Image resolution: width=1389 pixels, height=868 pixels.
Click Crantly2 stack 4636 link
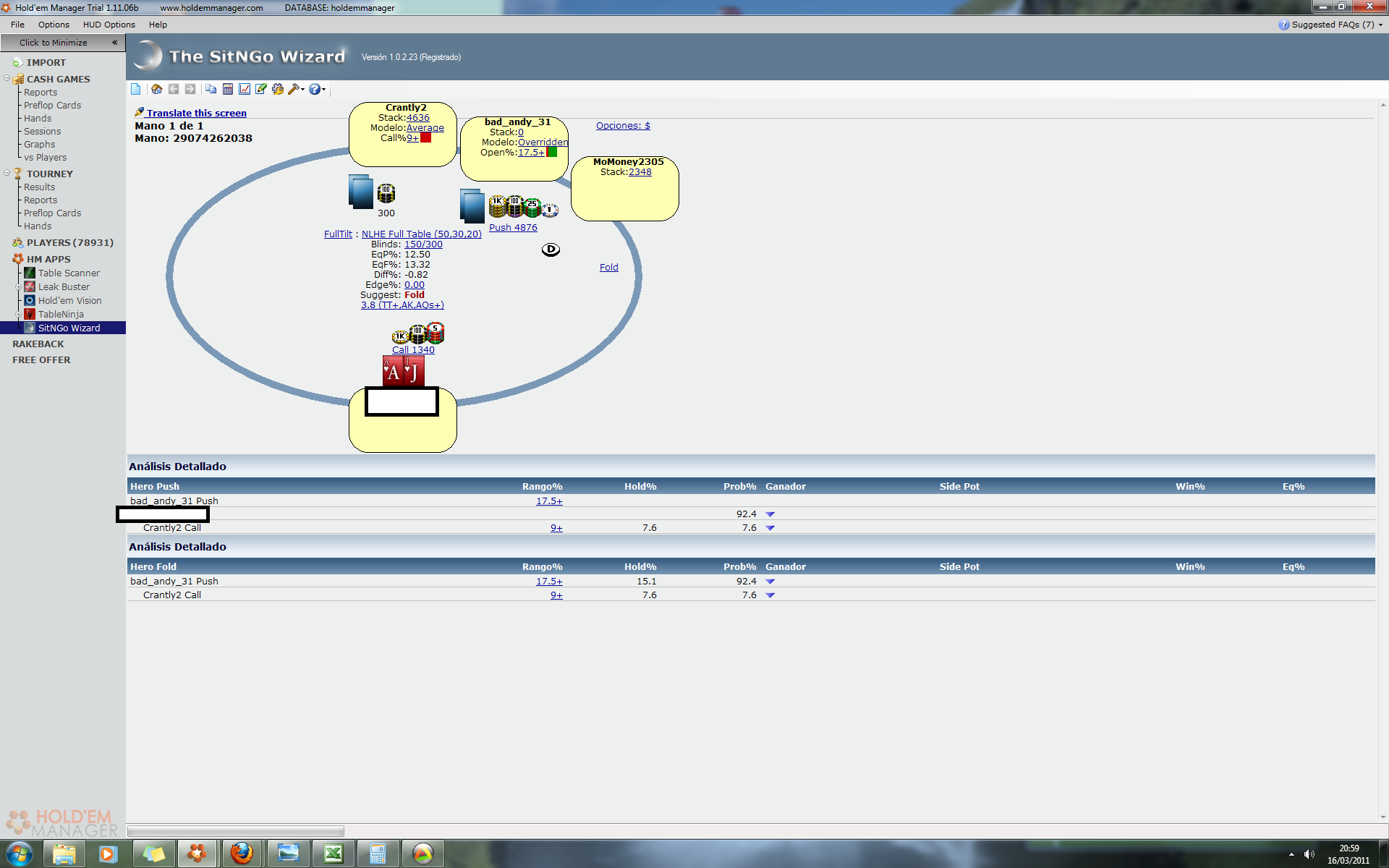[417, 118]
